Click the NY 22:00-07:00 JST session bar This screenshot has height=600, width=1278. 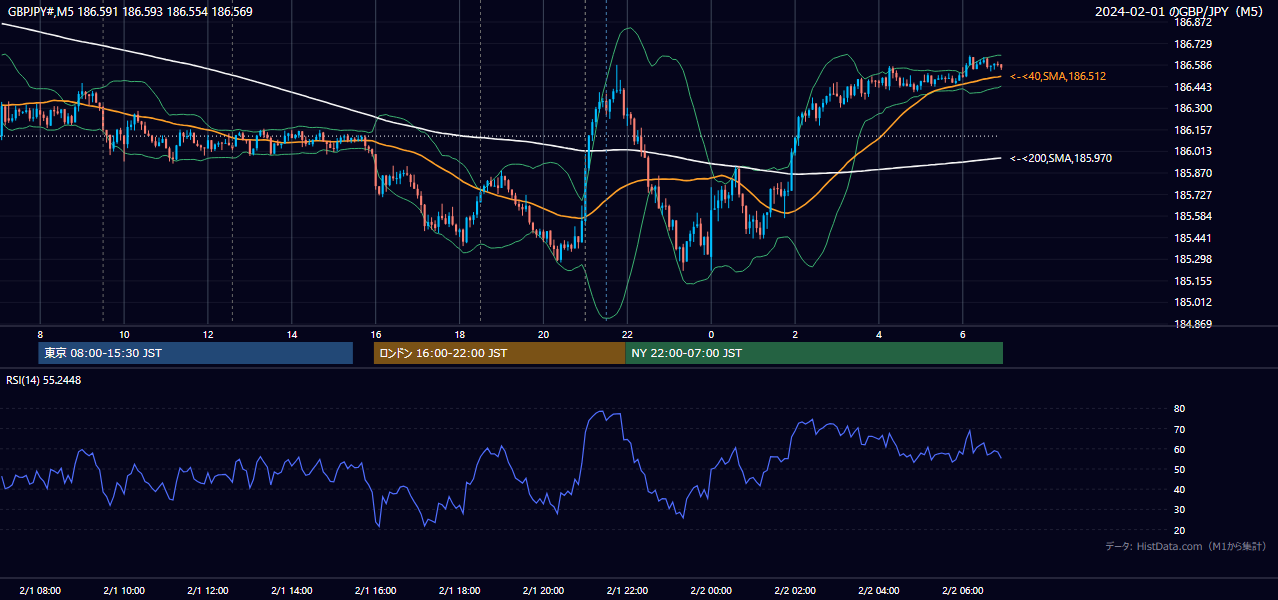(x=814, y=353)
